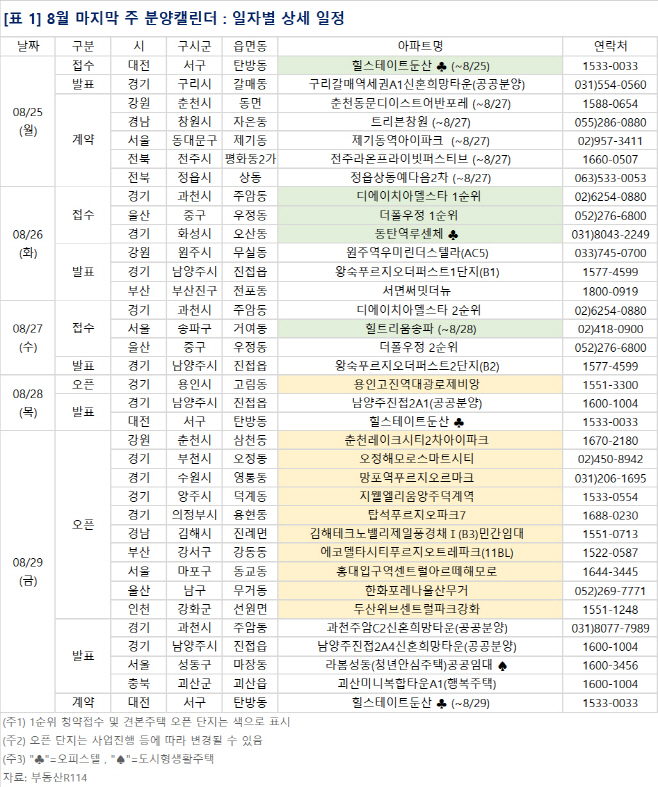
Task: Click the '평화동2가' district cell
Action: coord(250,159)
